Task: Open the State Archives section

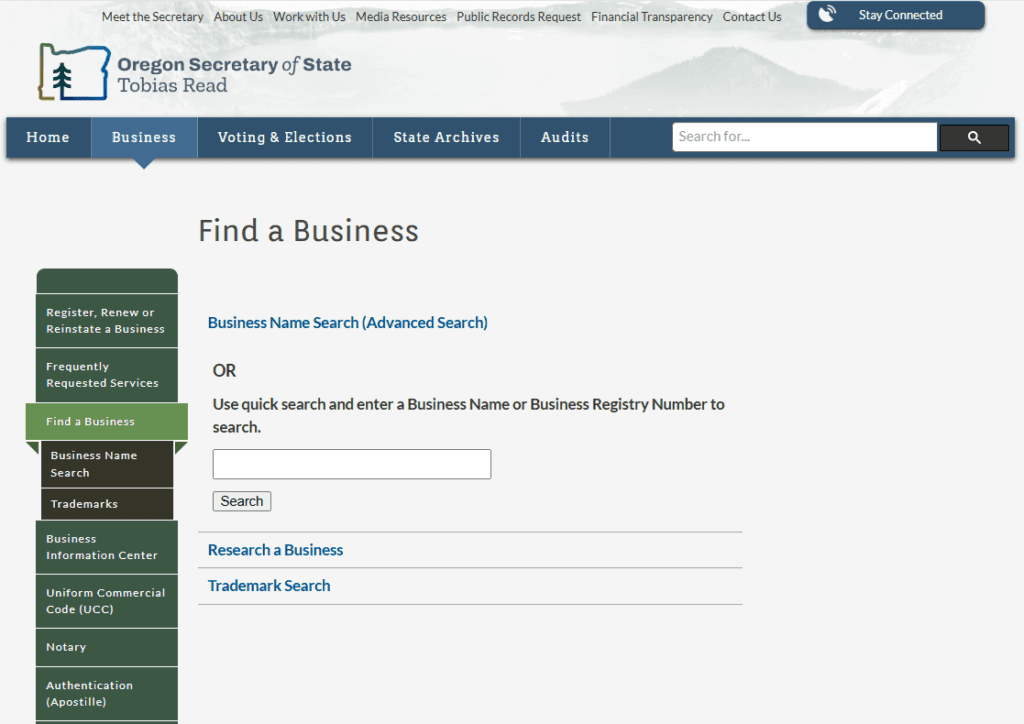Action: tap(446, 137)
